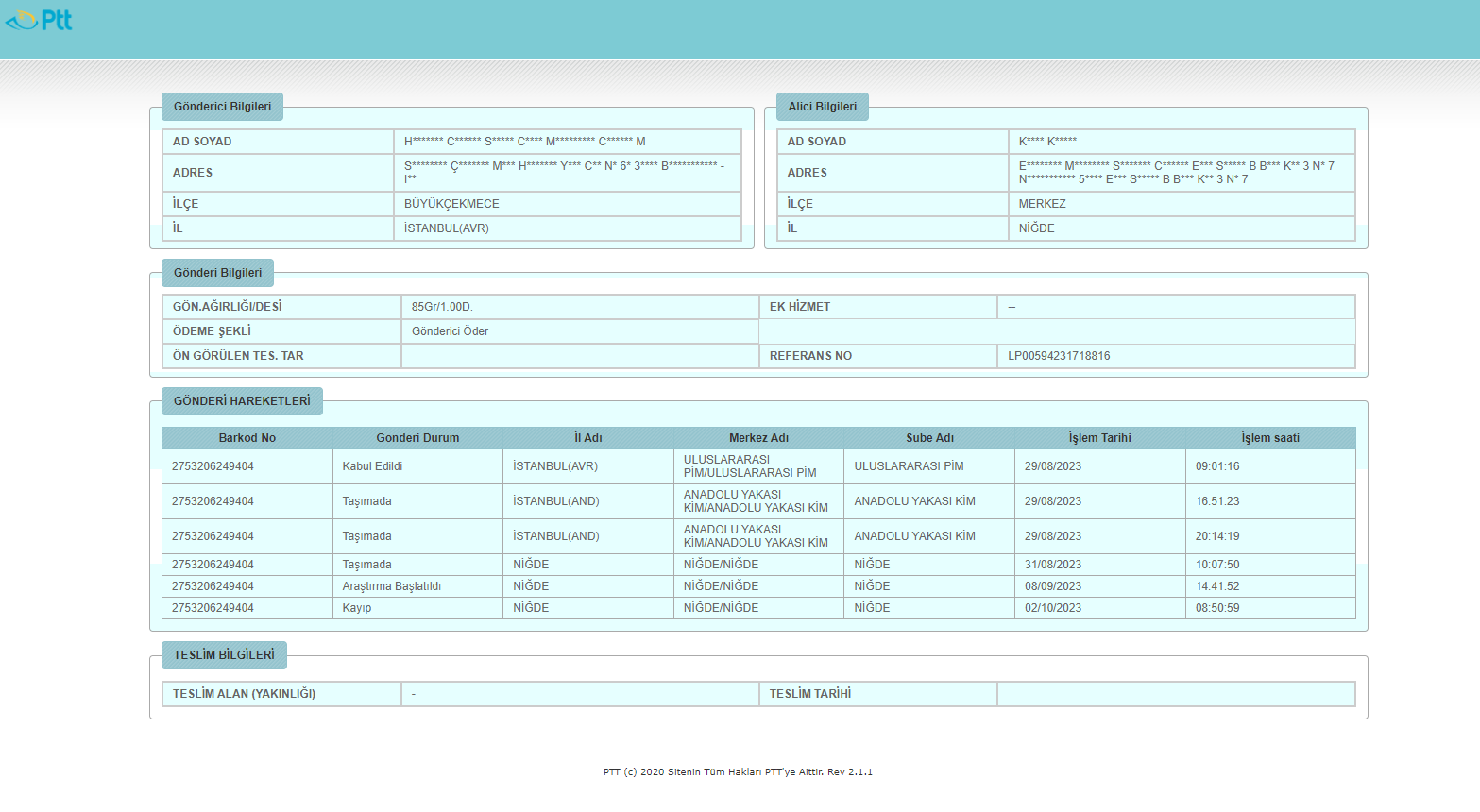Image resolution: width=1480 pixels, height=812 pixels.
Task: Click the barcode number in the Kayıp row
Action: point(213,608)
